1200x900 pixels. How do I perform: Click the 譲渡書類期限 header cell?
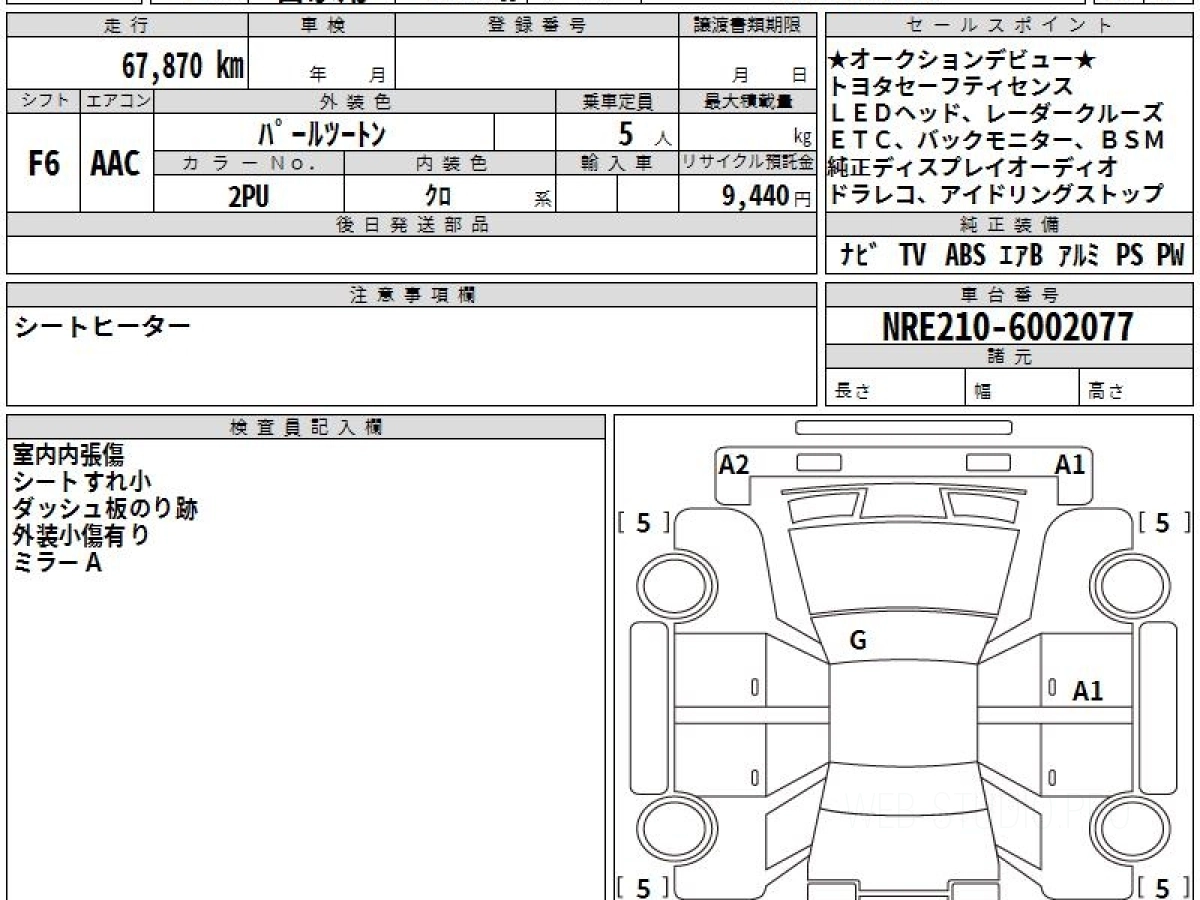[x=747, y=26]
